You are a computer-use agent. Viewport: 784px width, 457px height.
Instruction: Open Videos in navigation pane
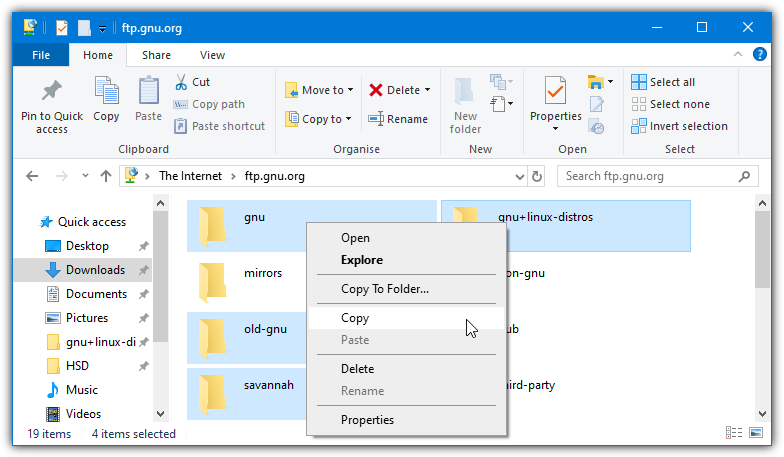(x=83, y=414)
